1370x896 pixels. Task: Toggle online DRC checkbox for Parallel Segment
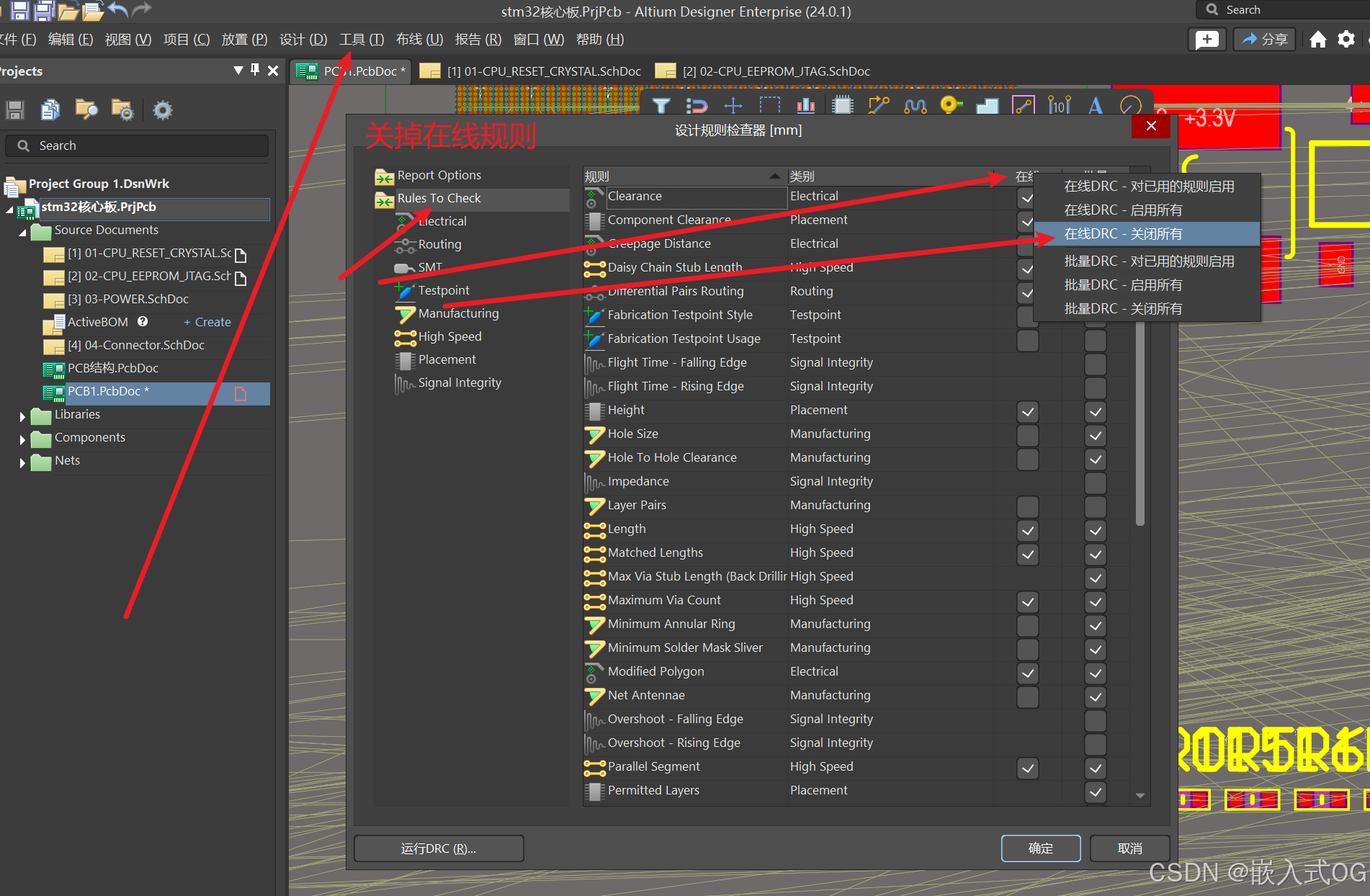1028,769
